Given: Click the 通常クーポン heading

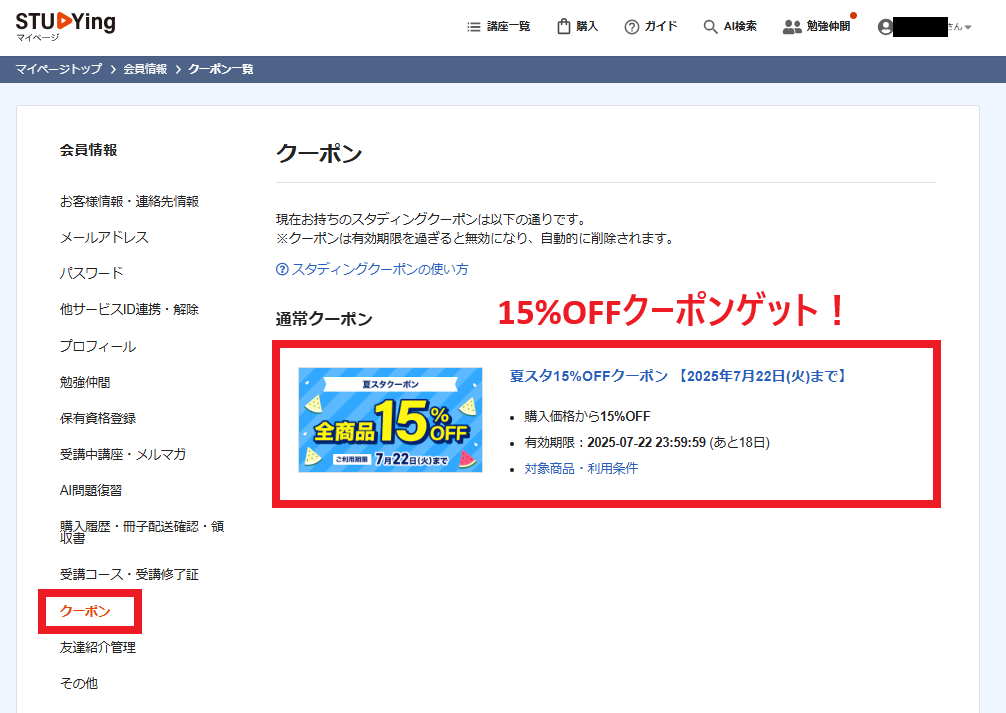Looking at the screenshot, I should [x=324, y=319].
